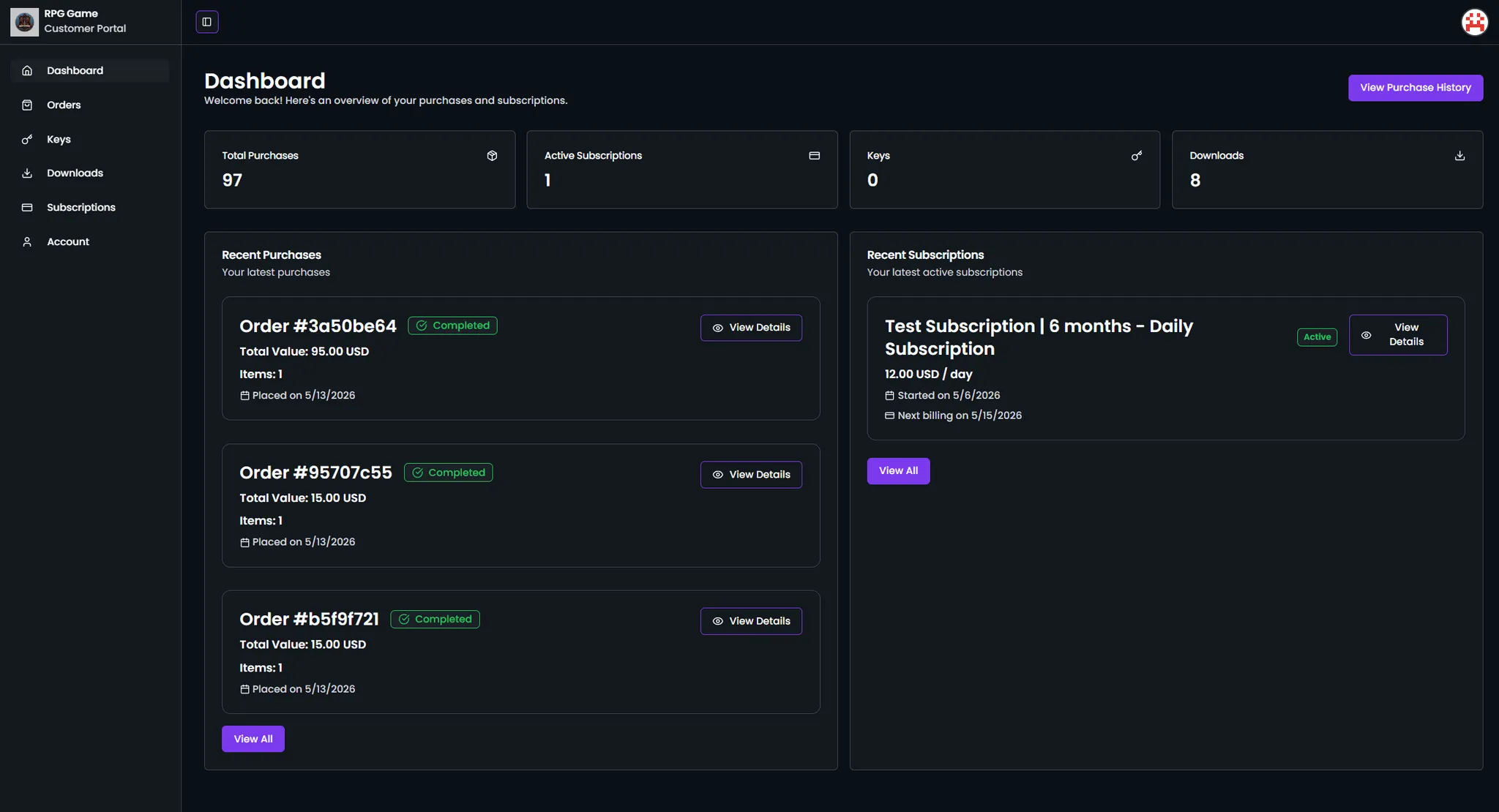This screenshot has height=812, width=1499.
Task: Click the key icon in Keys card
Action: coord(1136,156)
